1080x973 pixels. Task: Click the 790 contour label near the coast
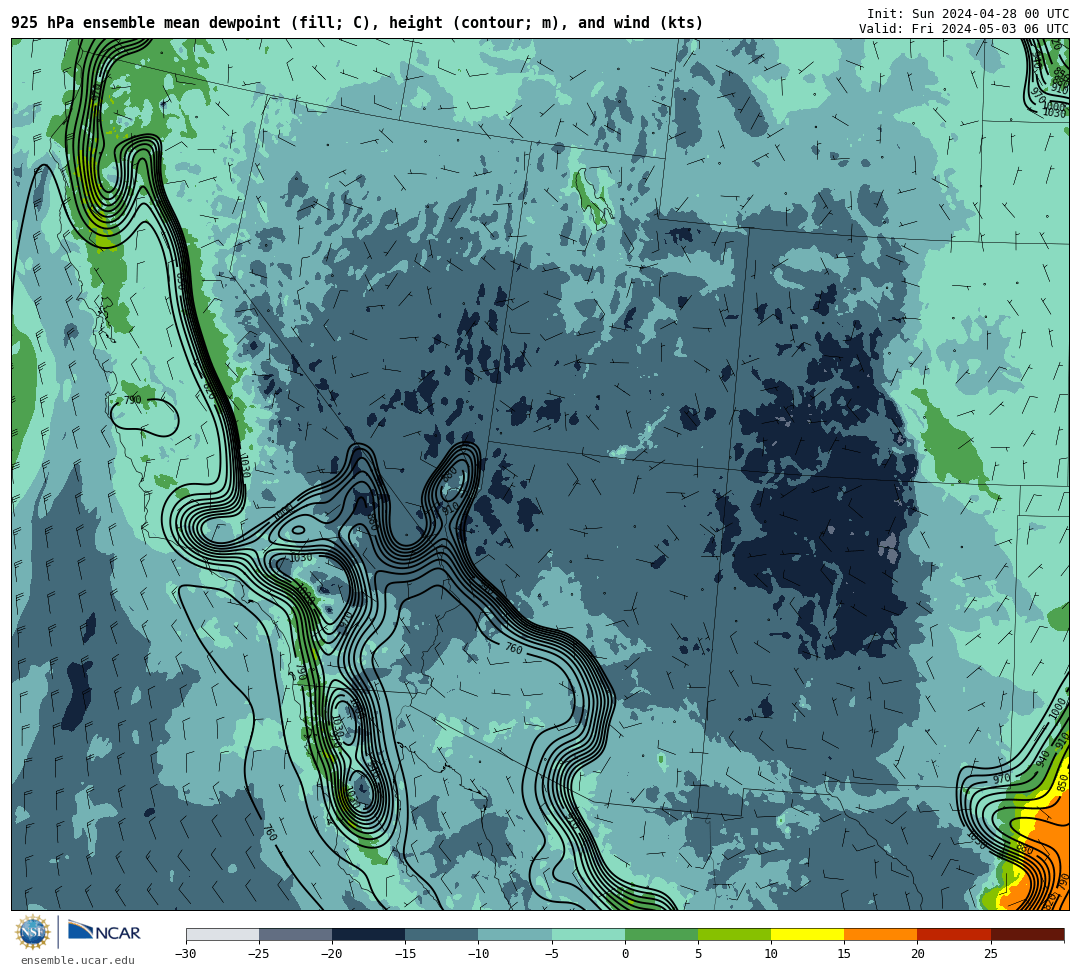point(132,400)
